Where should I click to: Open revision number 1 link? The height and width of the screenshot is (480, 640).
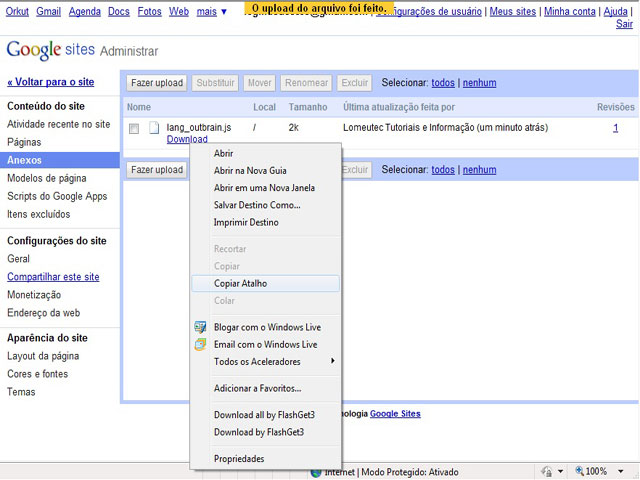[x=616, y=128]
